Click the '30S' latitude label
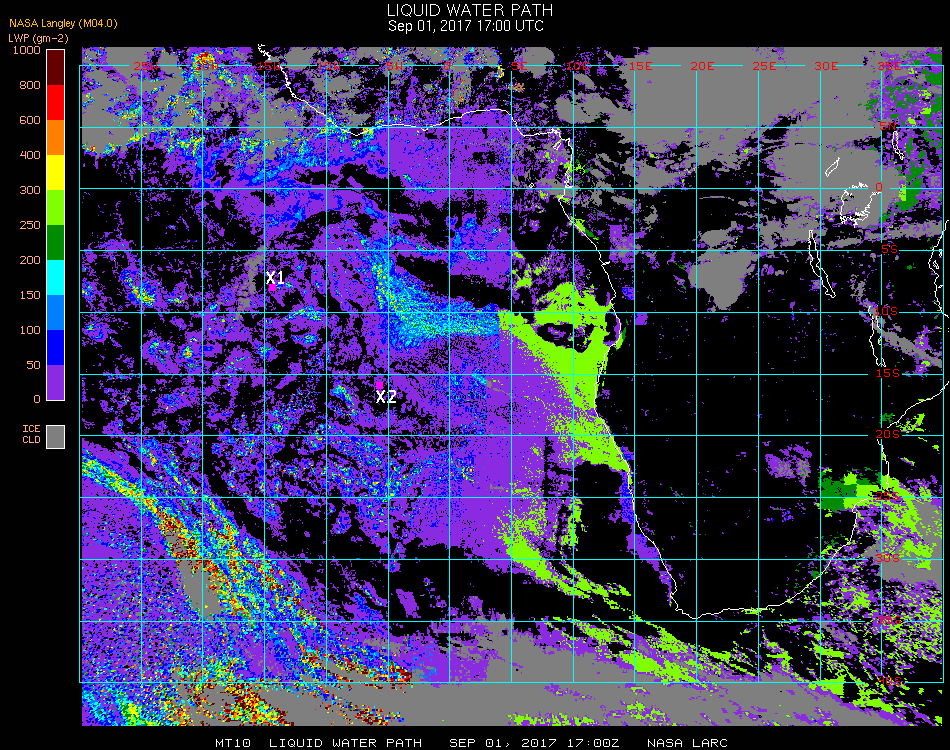 [x=888, y=558]
